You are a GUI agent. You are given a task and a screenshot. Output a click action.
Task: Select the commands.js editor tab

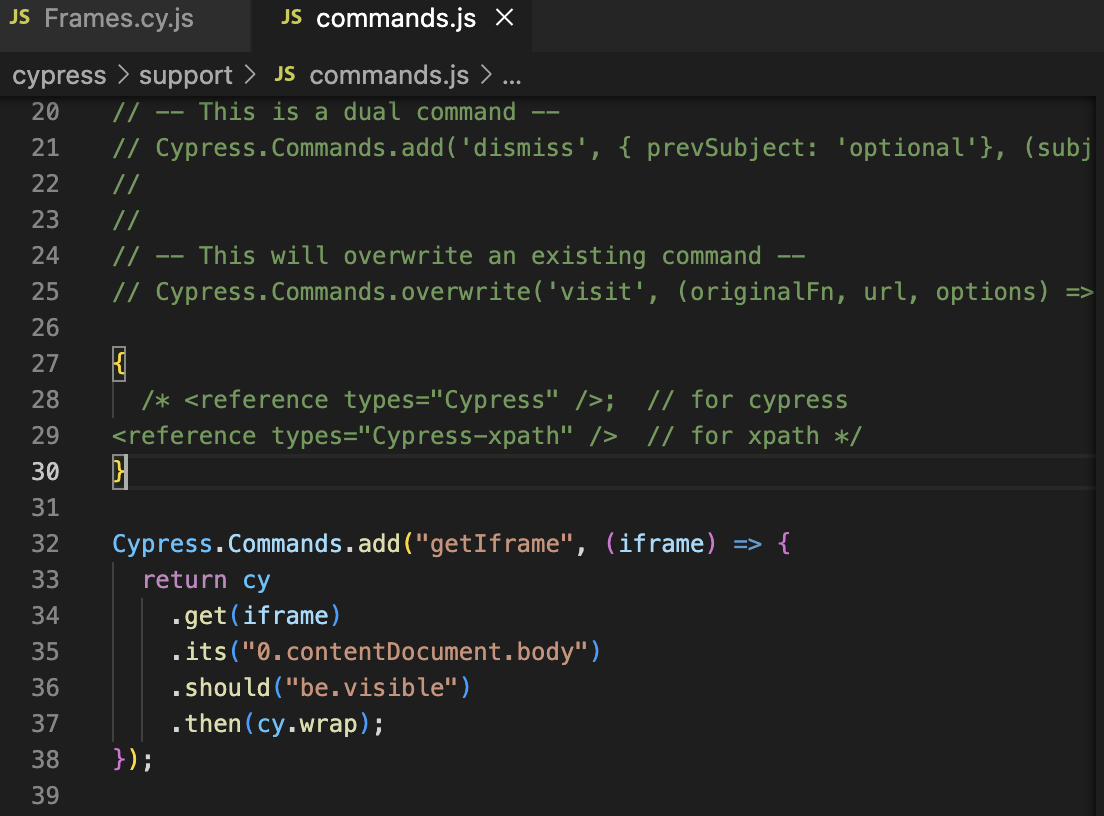391,19
